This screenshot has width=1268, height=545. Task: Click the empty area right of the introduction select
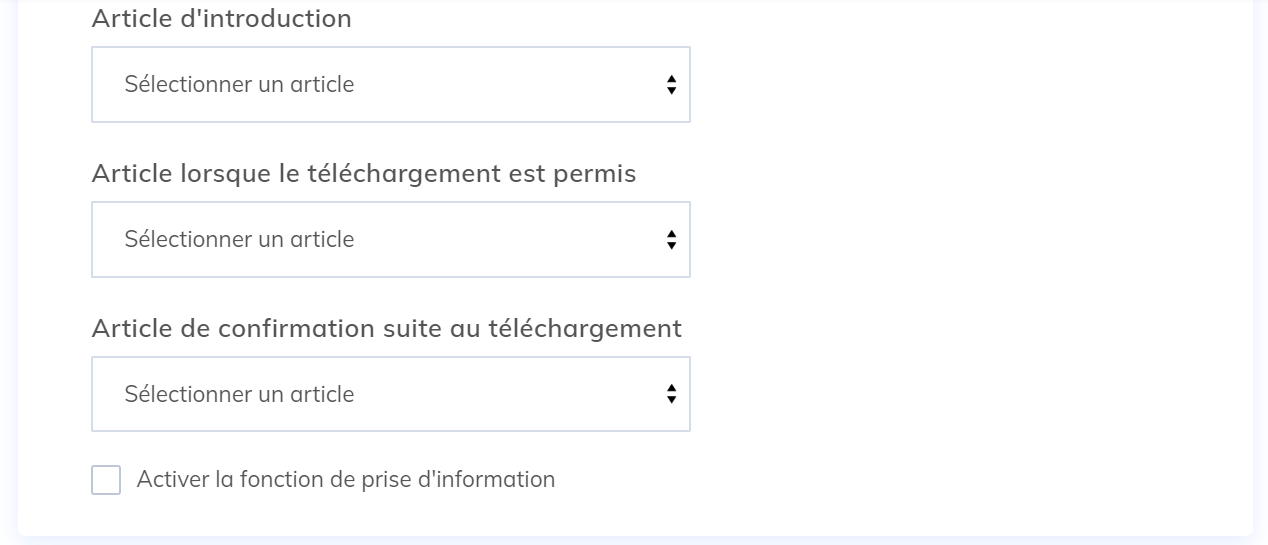click(950, 85)
